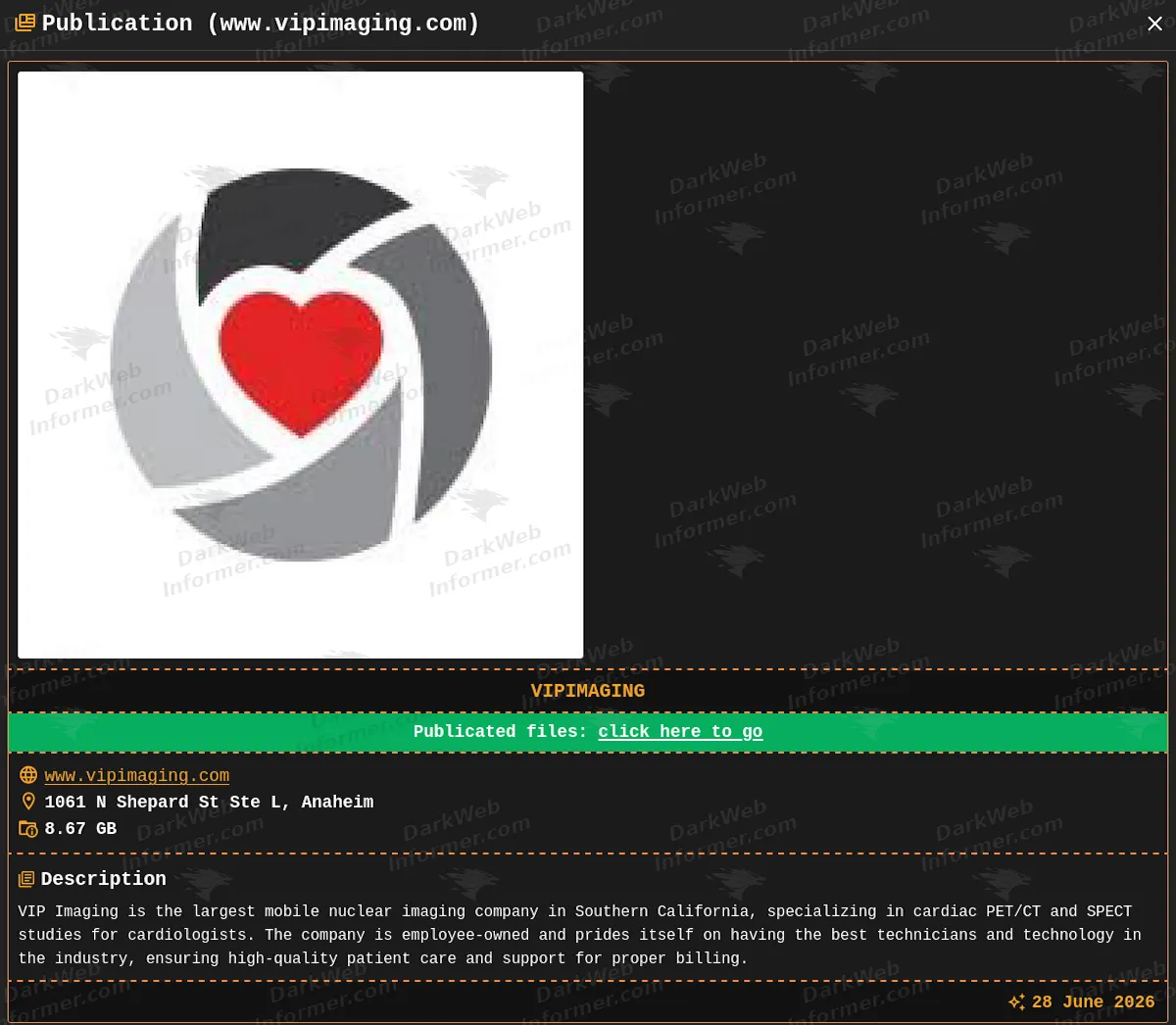Image resolution: width=1176 pixels, height=1025 pixels.
Task: Close the Publication dialog with the X
Action: [1154, 24]
